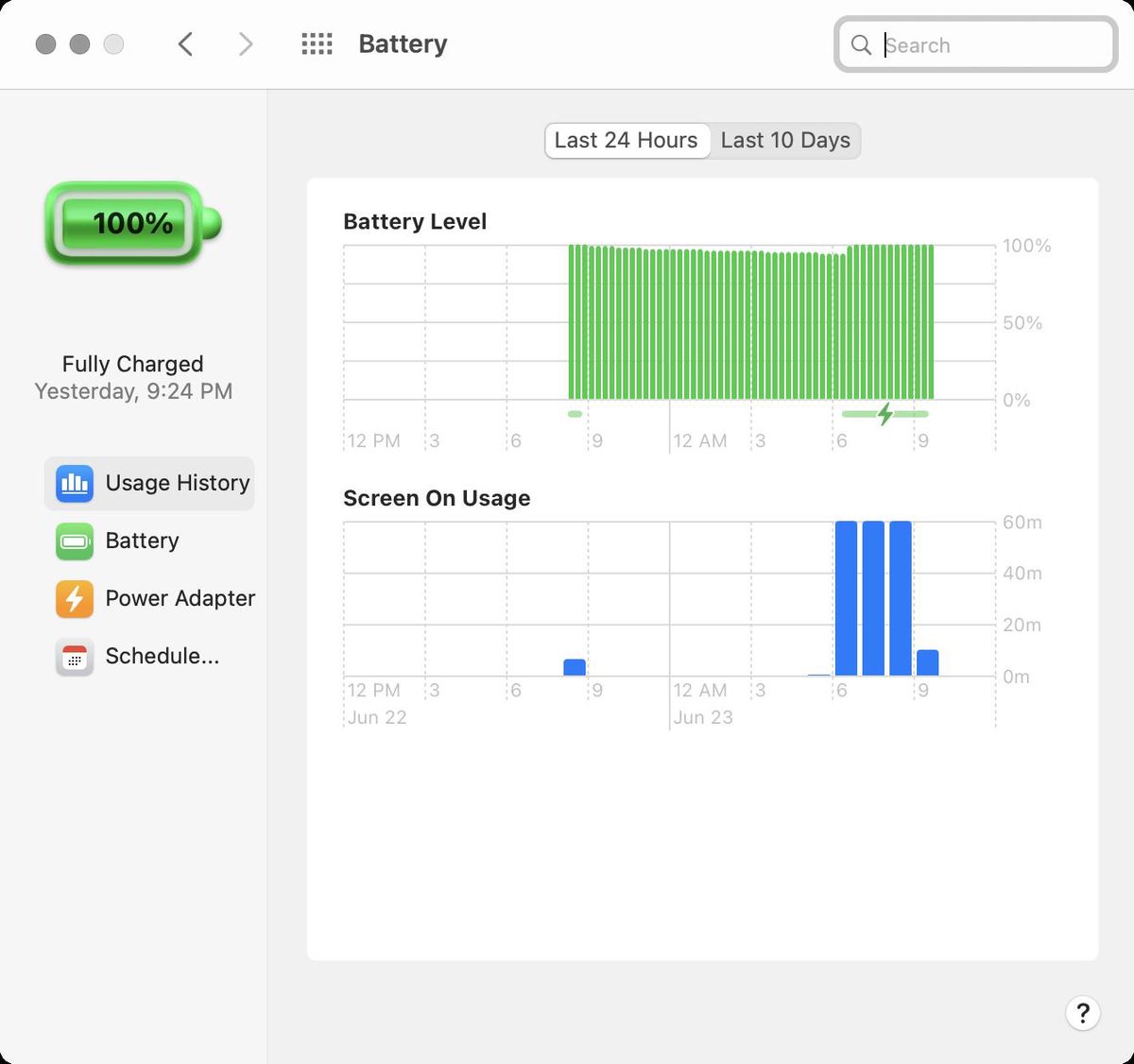Click the large 100% battery icon

click(x=132, y=224)
